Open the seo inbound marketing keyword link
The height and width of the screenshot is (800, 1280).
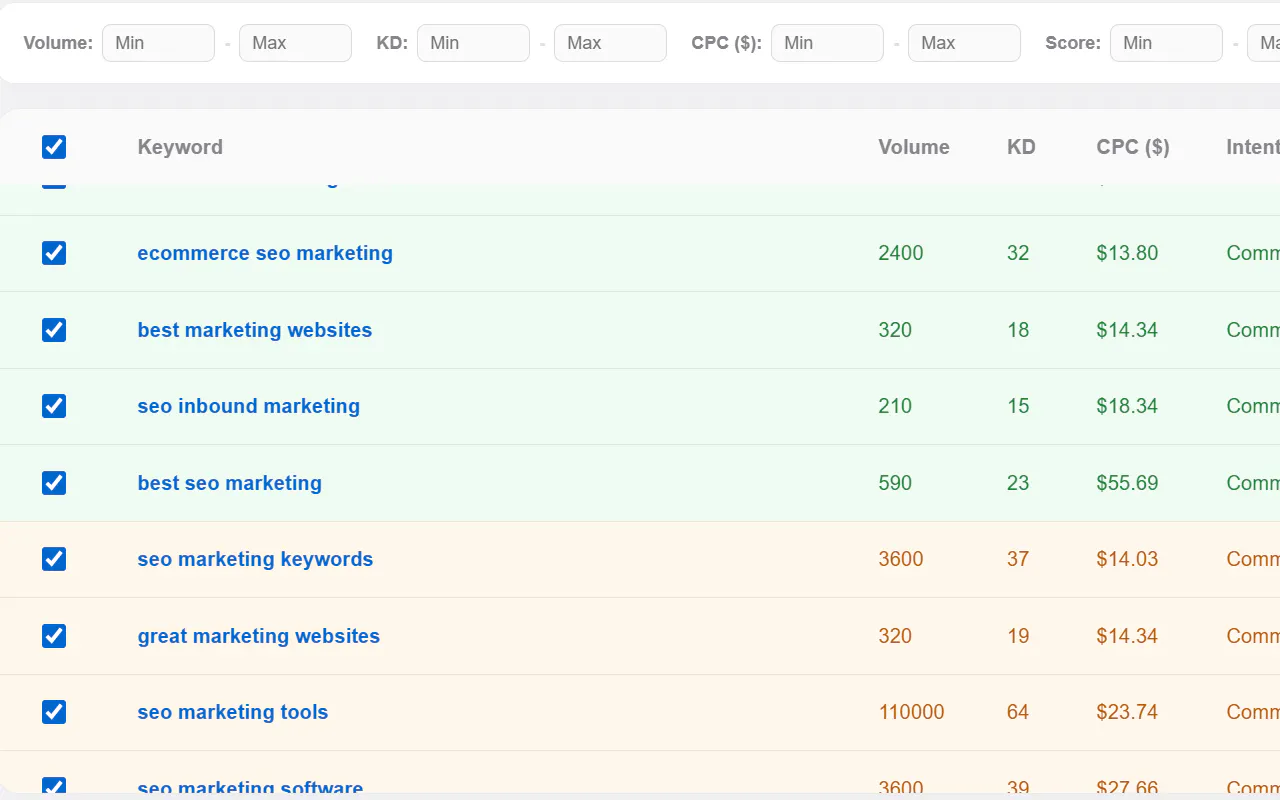point(249,406)
